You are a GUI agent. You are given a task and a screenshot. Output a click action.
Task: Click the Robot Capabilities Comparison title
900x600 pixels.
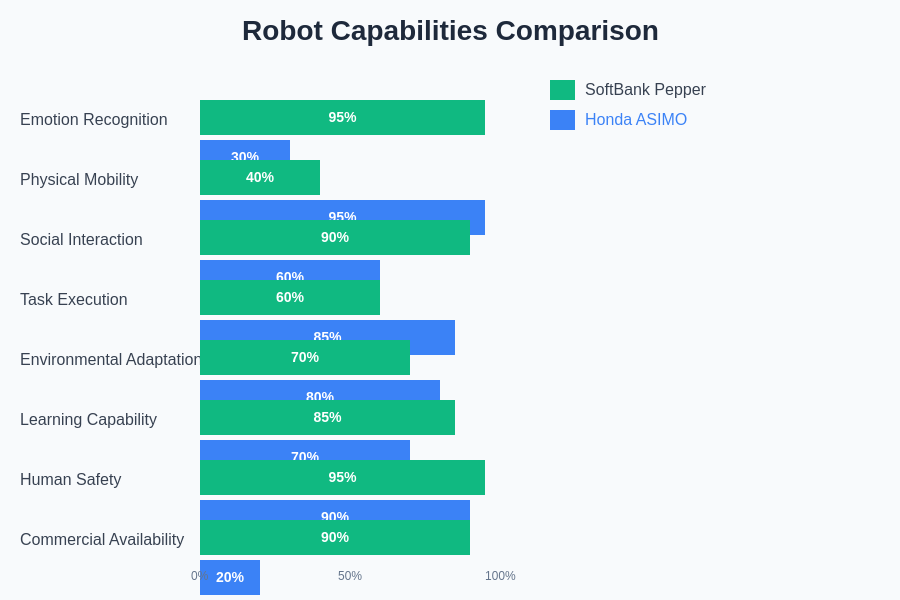(450, 31)
